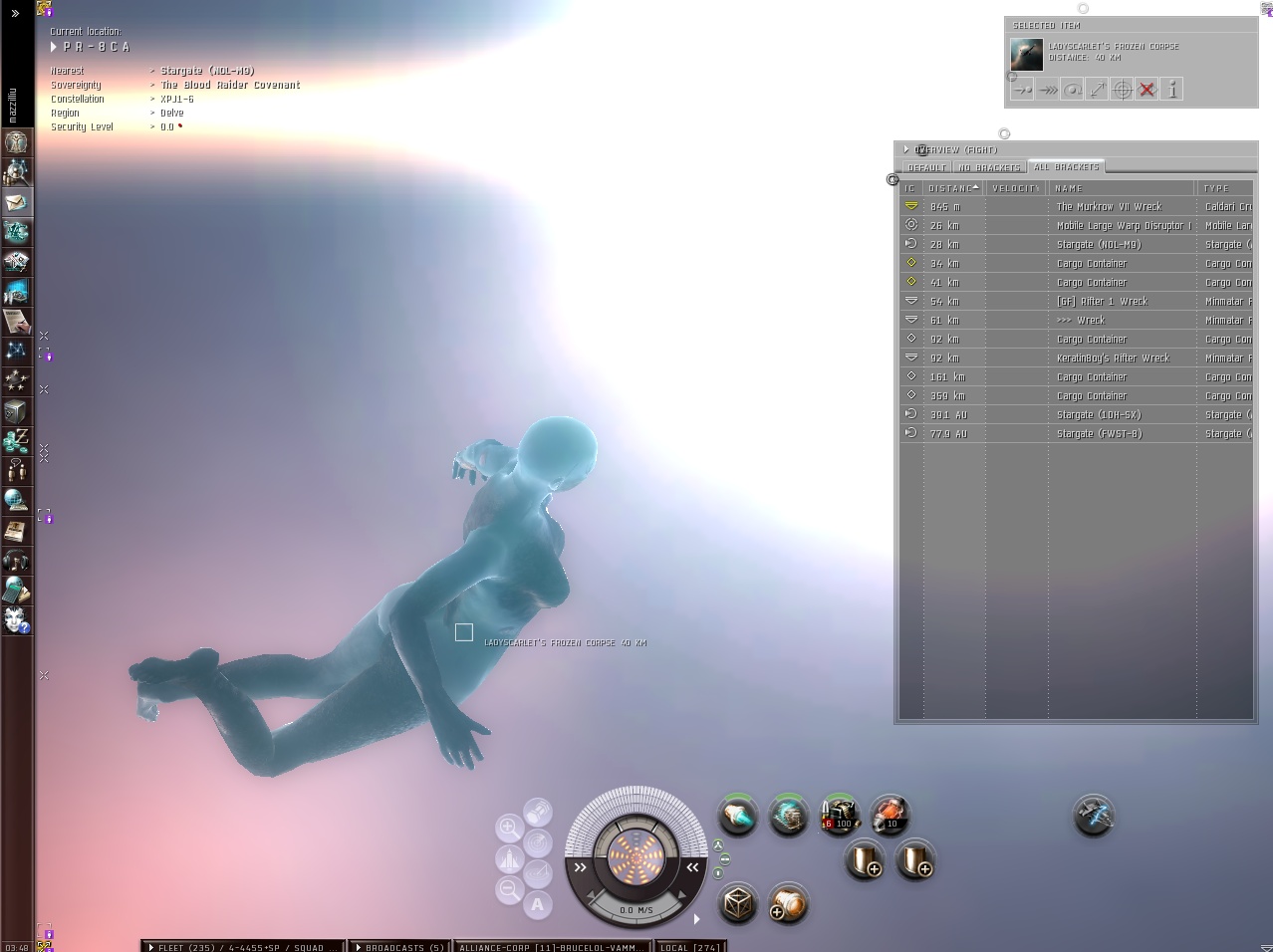
Task: Open the corporation stars icon in sidebar
Action: (x=16, y=380)
